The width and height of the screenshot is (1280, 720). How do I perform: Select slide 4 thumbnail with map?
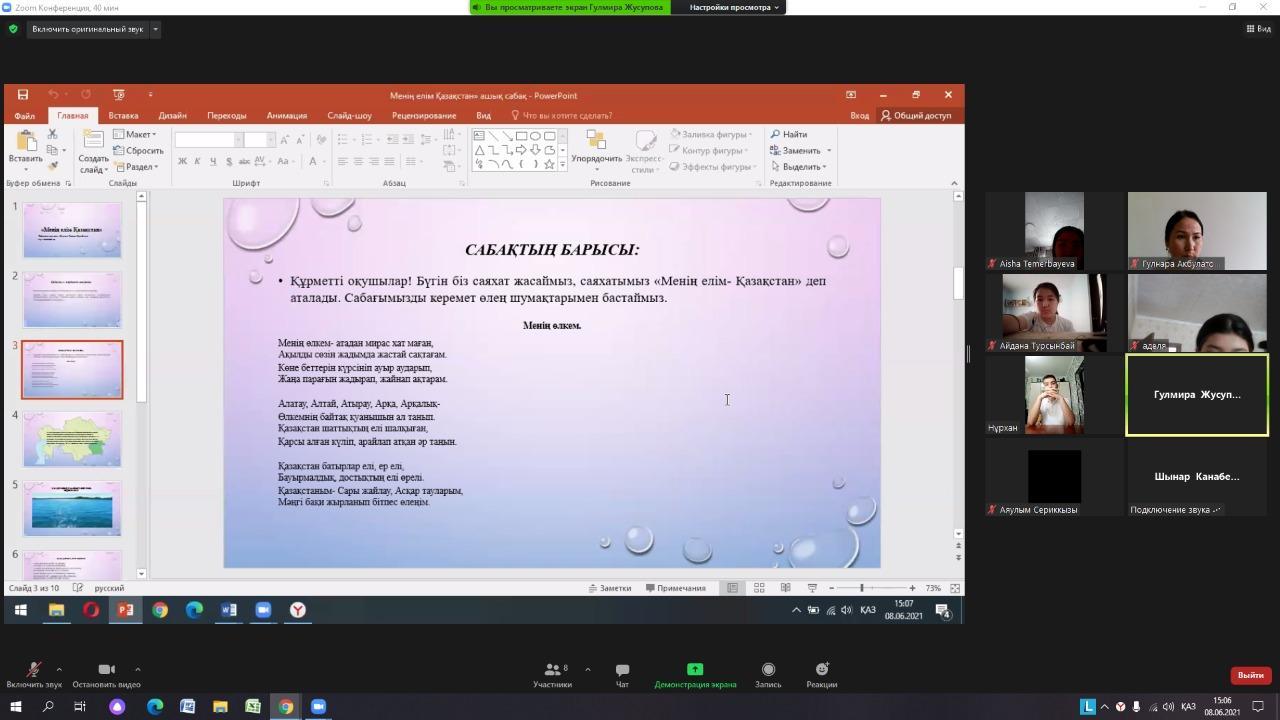72,439
